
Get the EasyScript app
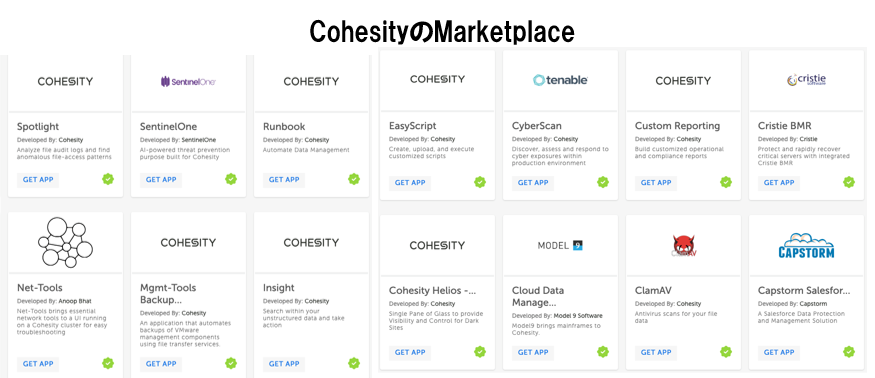[x=410, y=183]
